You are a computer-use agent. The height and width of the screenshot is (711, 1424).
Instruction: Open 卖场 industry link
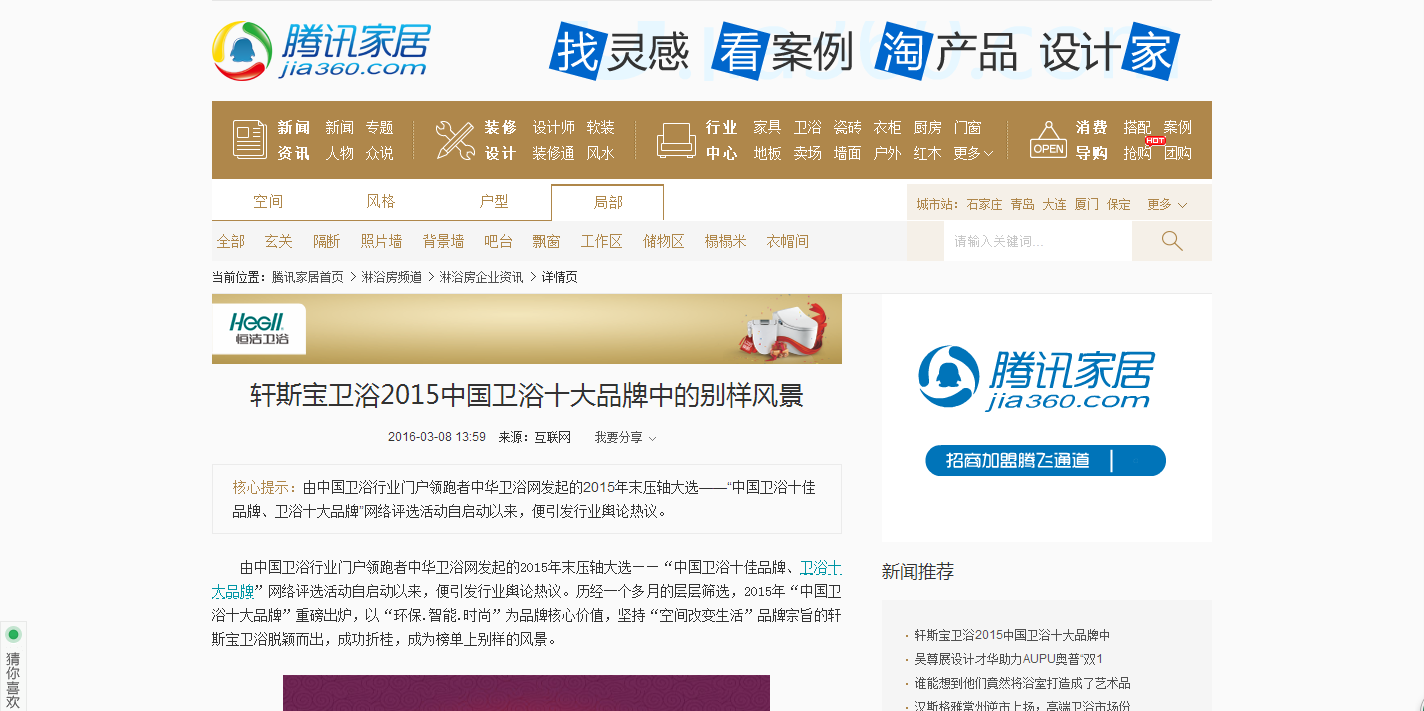tap(807, 153)
